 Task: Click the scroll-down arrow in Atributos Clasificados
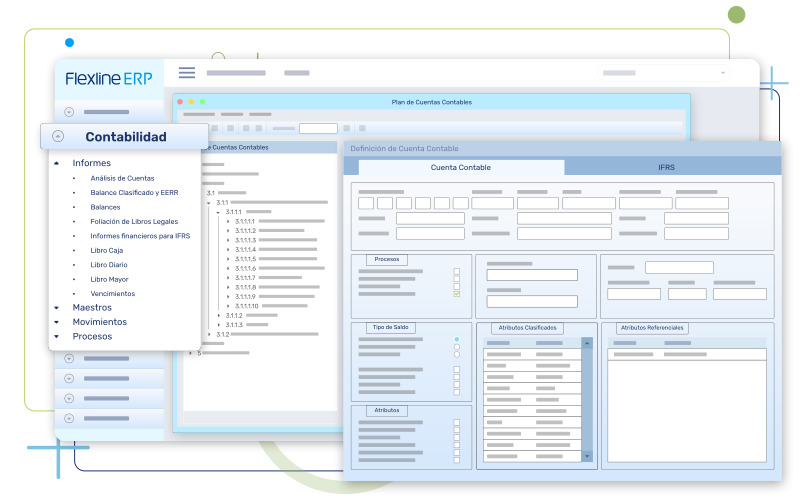(587, 455)
